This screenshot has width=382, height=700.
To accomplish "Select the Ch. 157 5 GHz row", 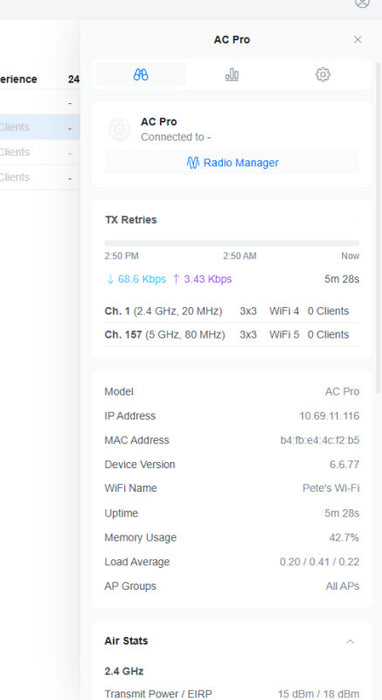I will click(232, 335).
